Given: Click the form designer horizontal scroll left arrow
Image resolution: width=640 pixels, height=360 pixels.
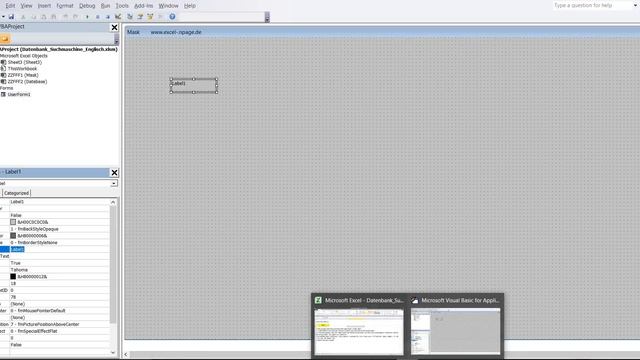Looking at the screenshot, I should pos(126,354).
